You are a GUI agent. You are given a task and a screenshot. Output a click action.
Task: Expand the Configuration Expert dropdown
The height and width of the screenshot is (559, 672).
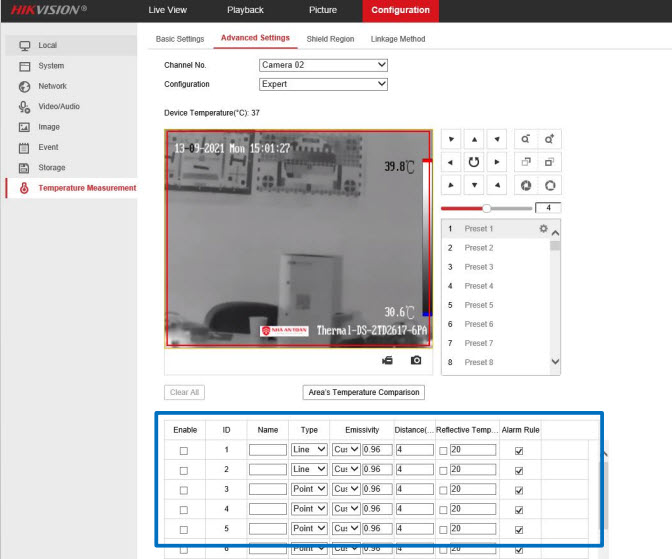323,85
